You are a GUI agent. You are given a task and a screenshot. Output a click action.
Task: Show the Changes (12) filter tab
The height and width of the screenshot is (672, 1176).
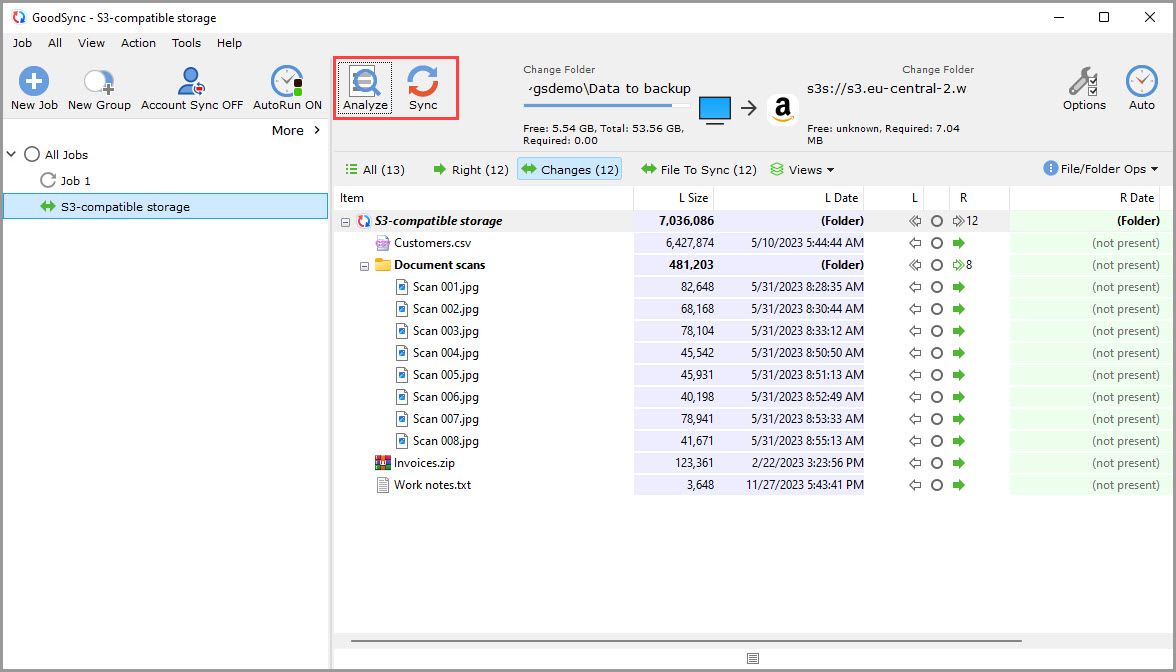570,170
